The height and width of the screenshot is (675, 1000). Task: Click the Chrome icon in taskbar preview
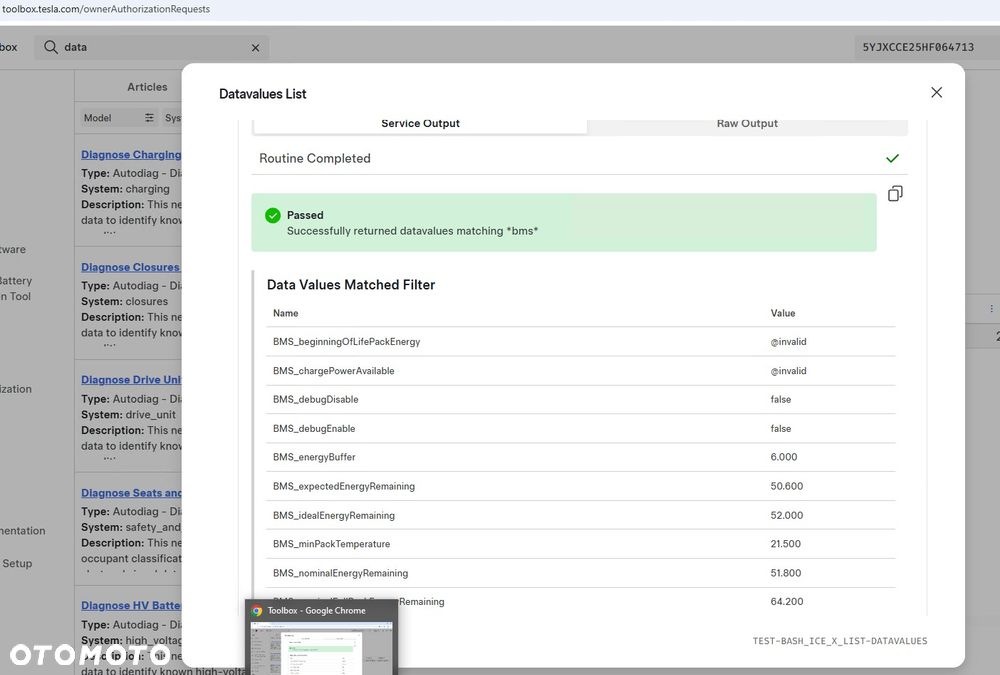(257, 611)
